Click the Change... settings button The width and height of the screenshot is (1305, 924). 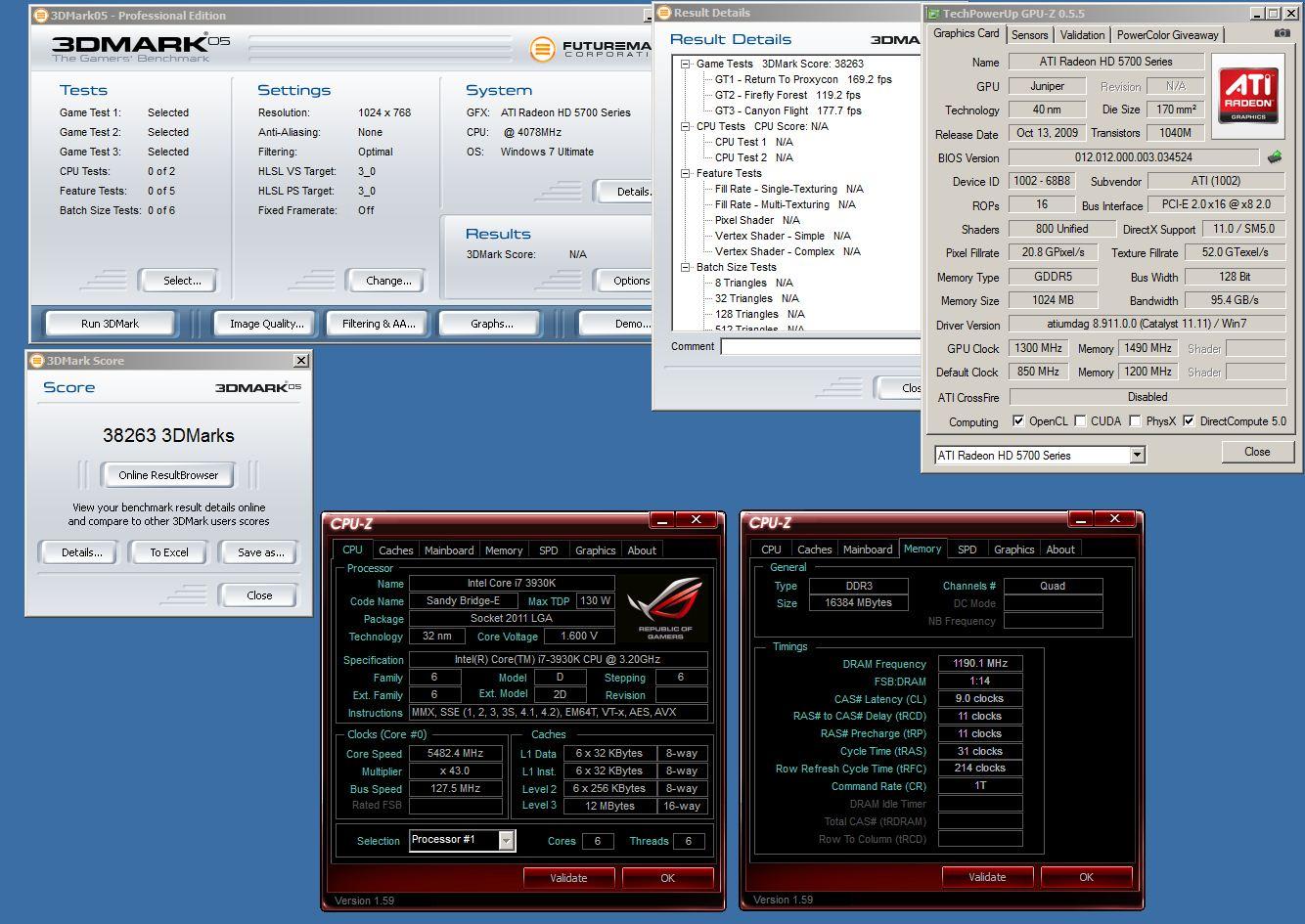pos(388,281)
